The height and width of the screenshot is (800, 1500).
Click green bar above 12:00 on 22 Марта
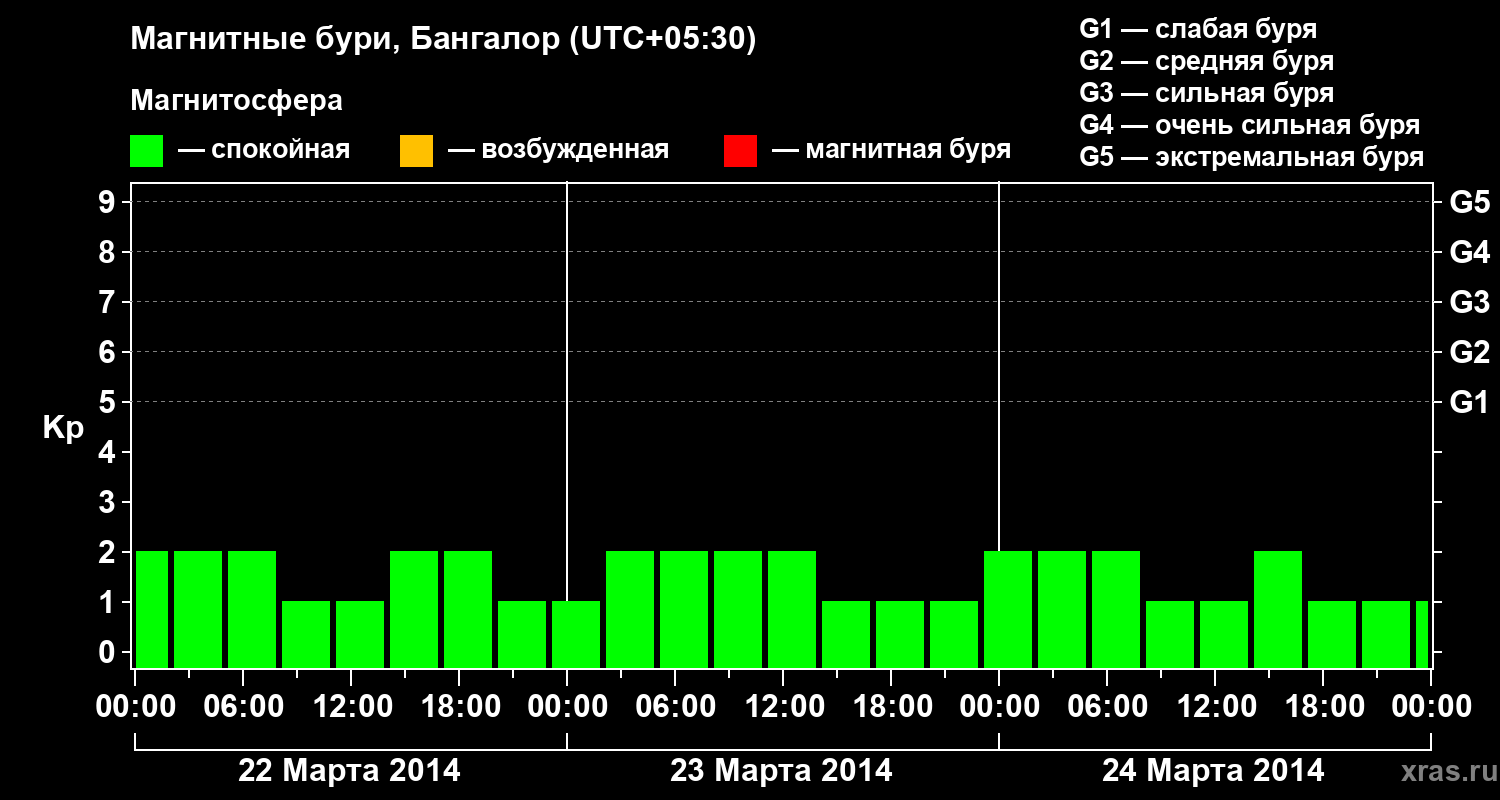pos(360,634)
